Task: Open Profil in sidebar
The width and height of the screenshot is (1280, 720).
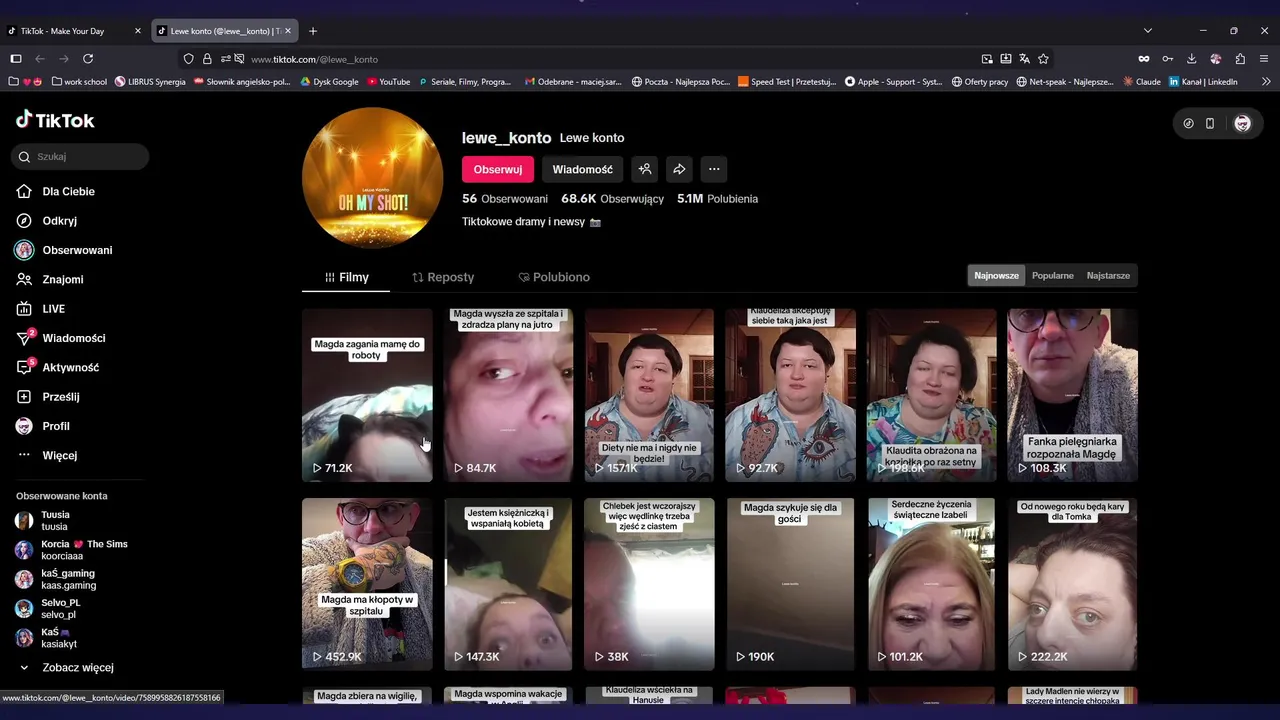Action: coord(56,426)
